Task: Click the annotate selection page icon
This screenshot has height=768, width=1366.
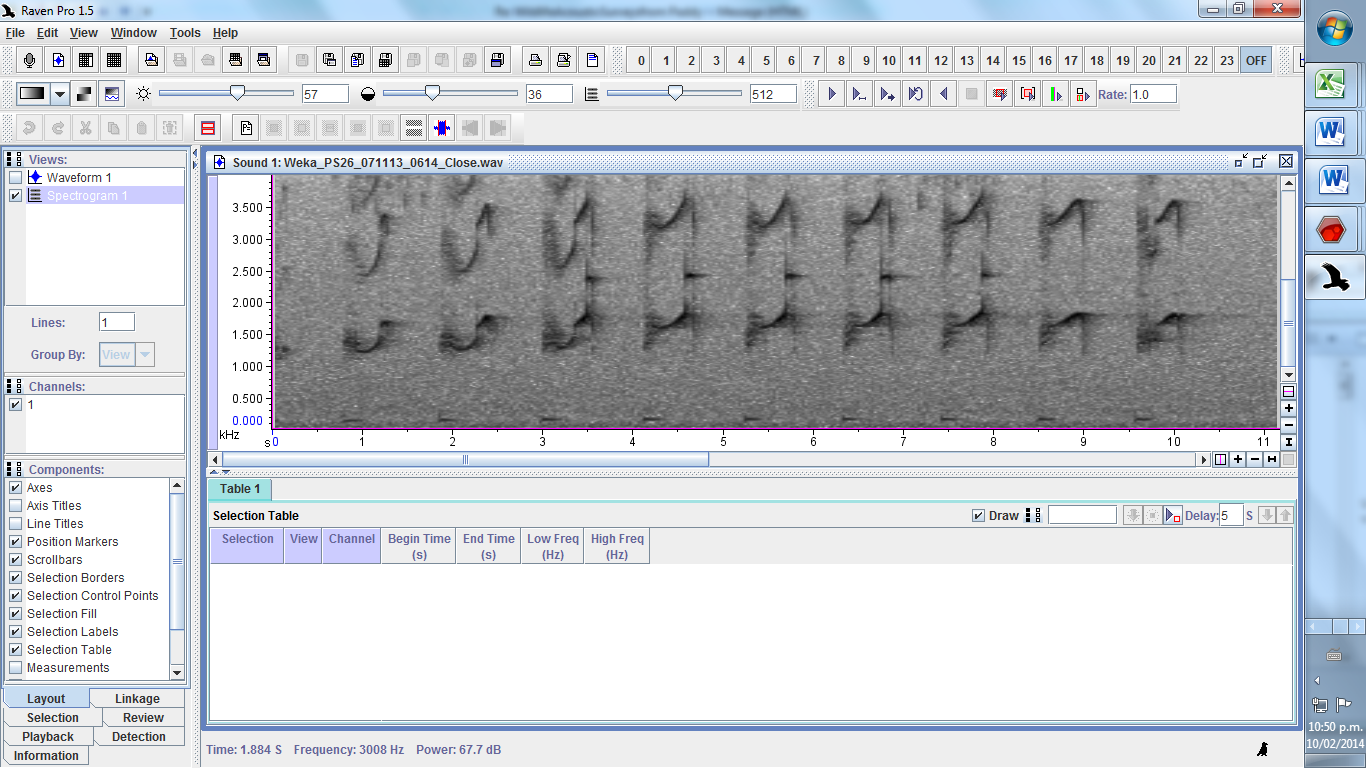Action: tap(246, 128)
